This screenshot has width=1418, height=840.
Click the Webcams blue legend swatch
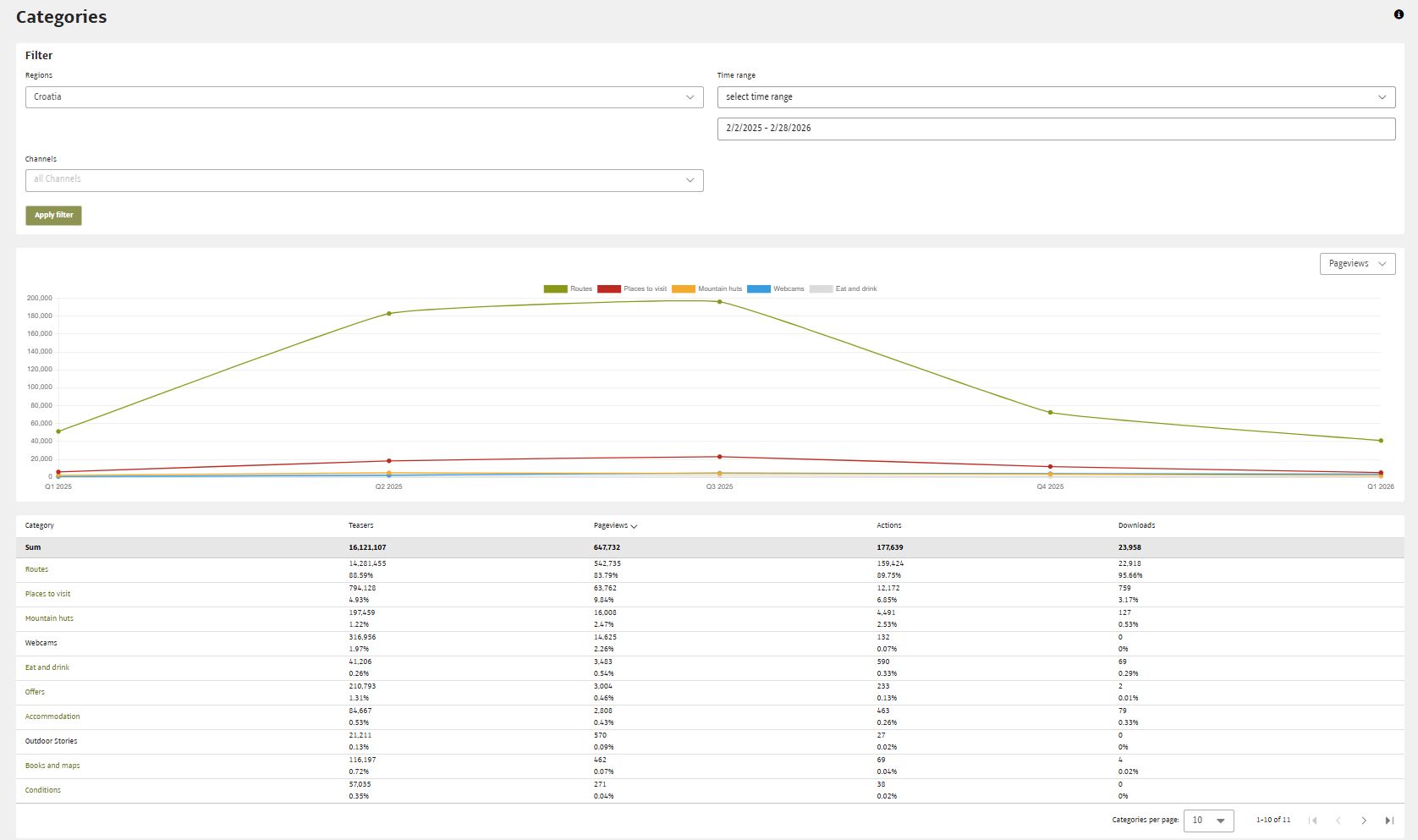point(759,289)
